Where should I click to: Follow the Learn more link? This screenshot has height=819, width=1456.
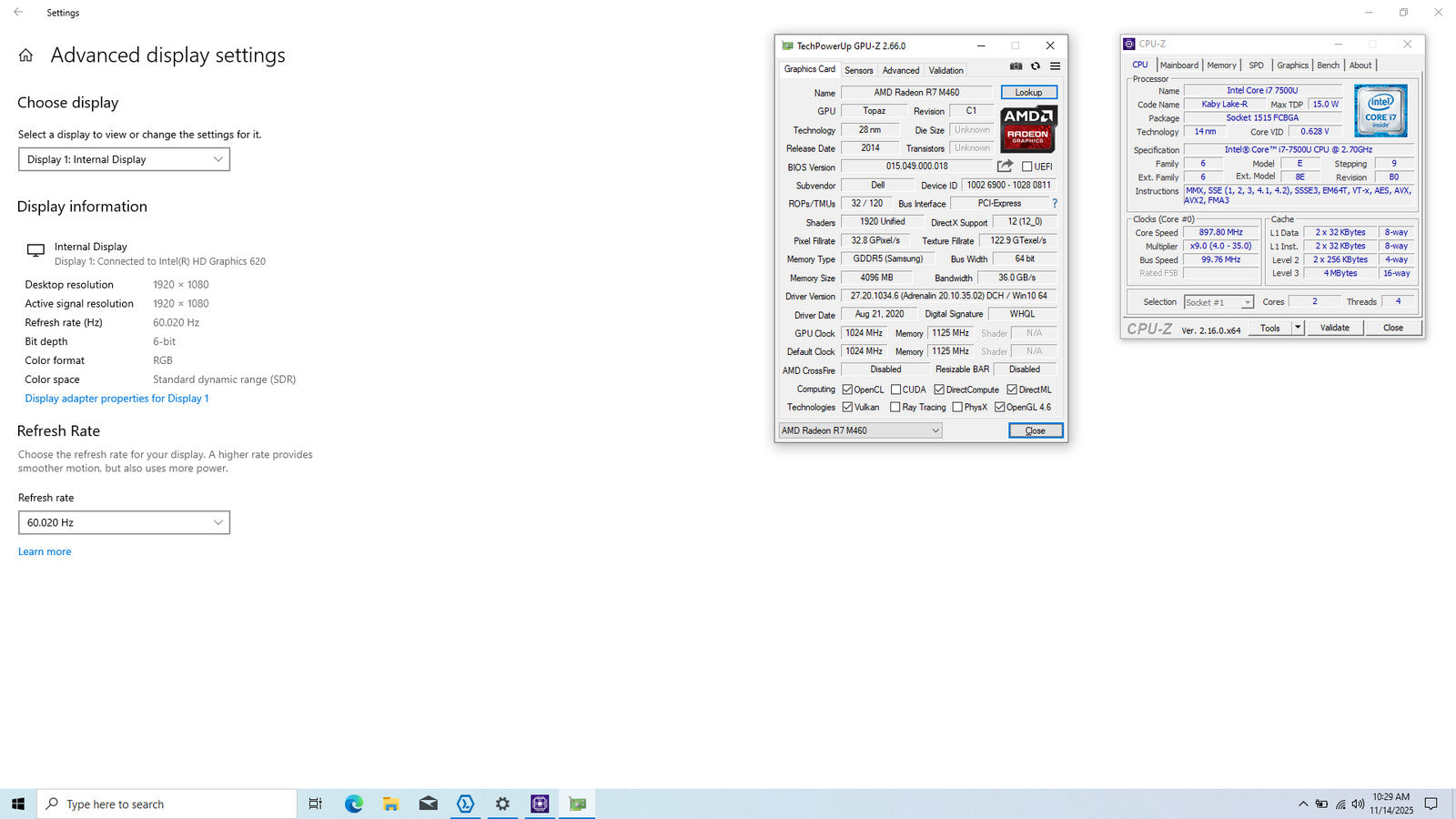click(x=45, y=551)
